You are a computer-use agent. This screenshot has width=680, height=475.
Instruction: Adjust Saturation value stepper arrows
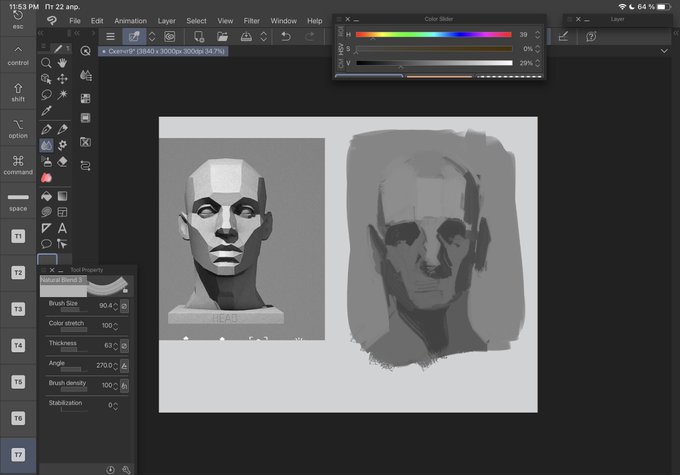[x=538, y=49]
